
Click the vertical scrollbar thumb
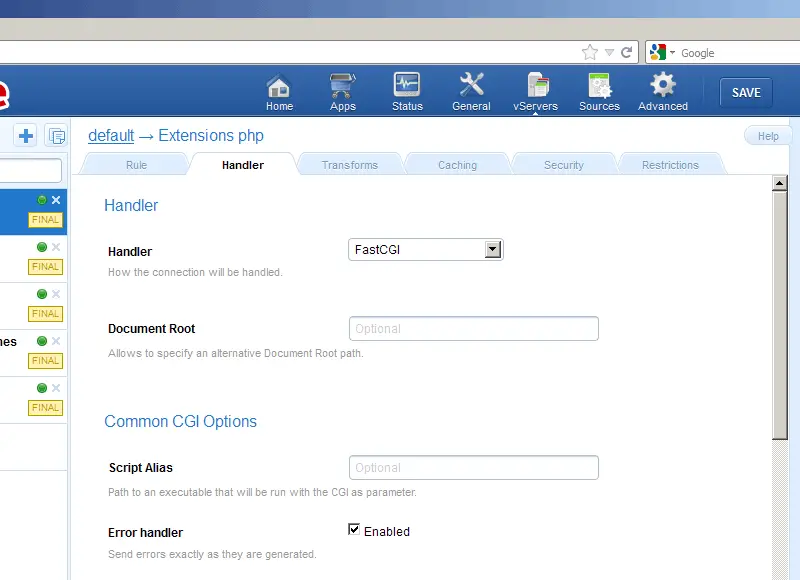(x=779, y=315)
